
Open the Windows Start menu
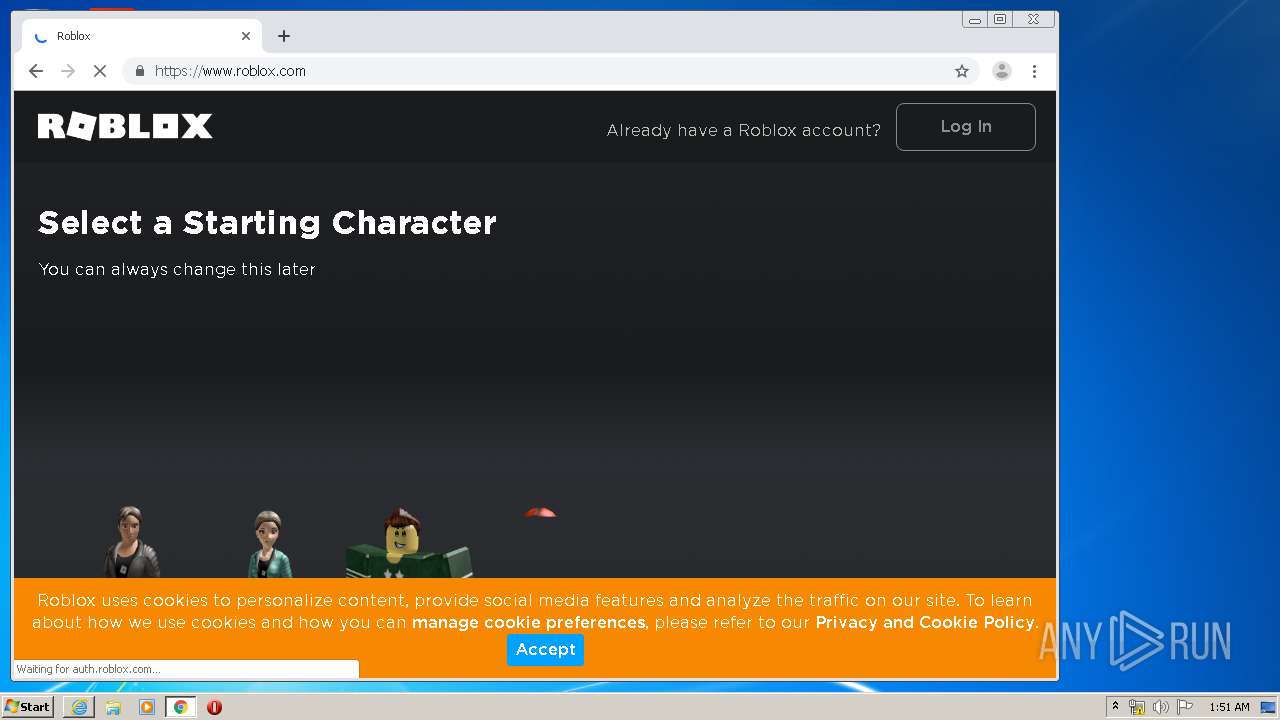point(28,707)
